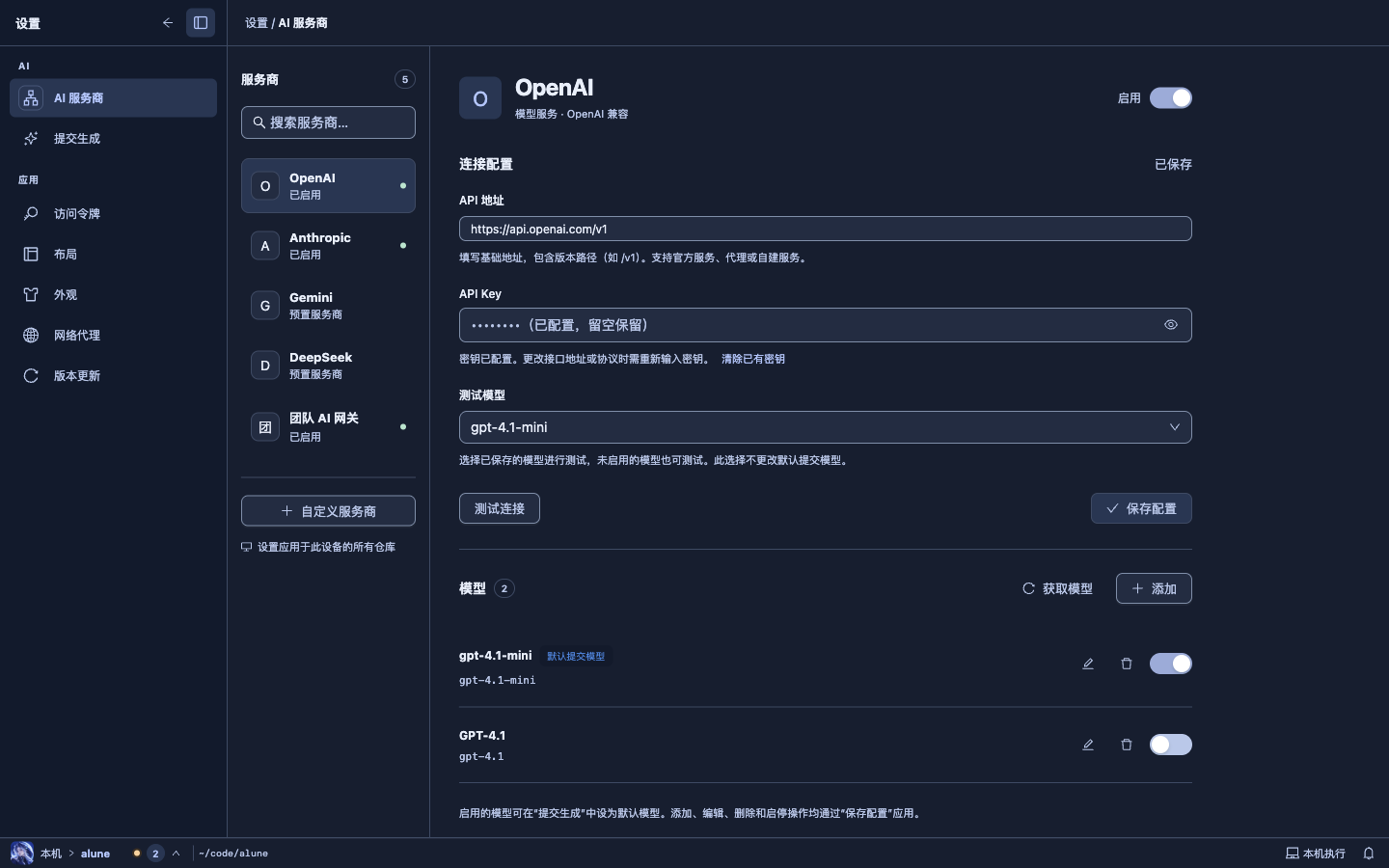Viewport: 1389px width, 868px height.
Task: Edit the gpt-4.1-mini model
Action: point(1088,664)
